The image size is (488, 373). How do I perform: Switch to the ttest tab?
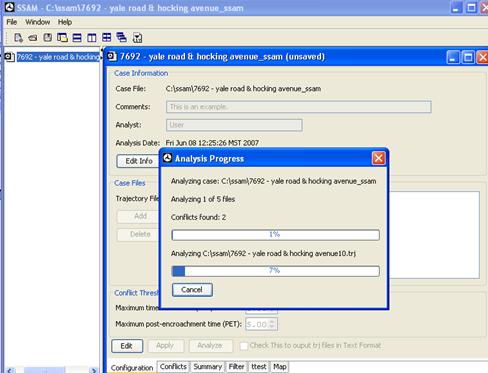click(x=259, y=367)
